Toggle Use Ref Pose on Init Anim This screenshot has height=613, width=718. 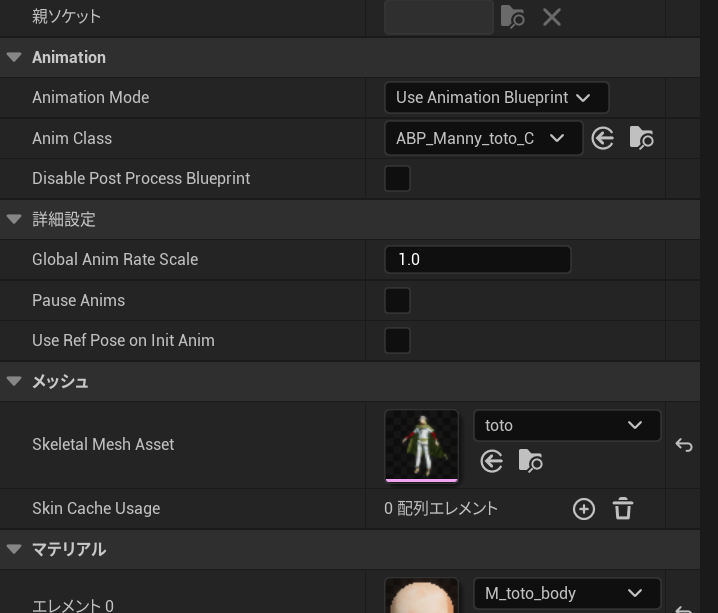tap(397, 341)
